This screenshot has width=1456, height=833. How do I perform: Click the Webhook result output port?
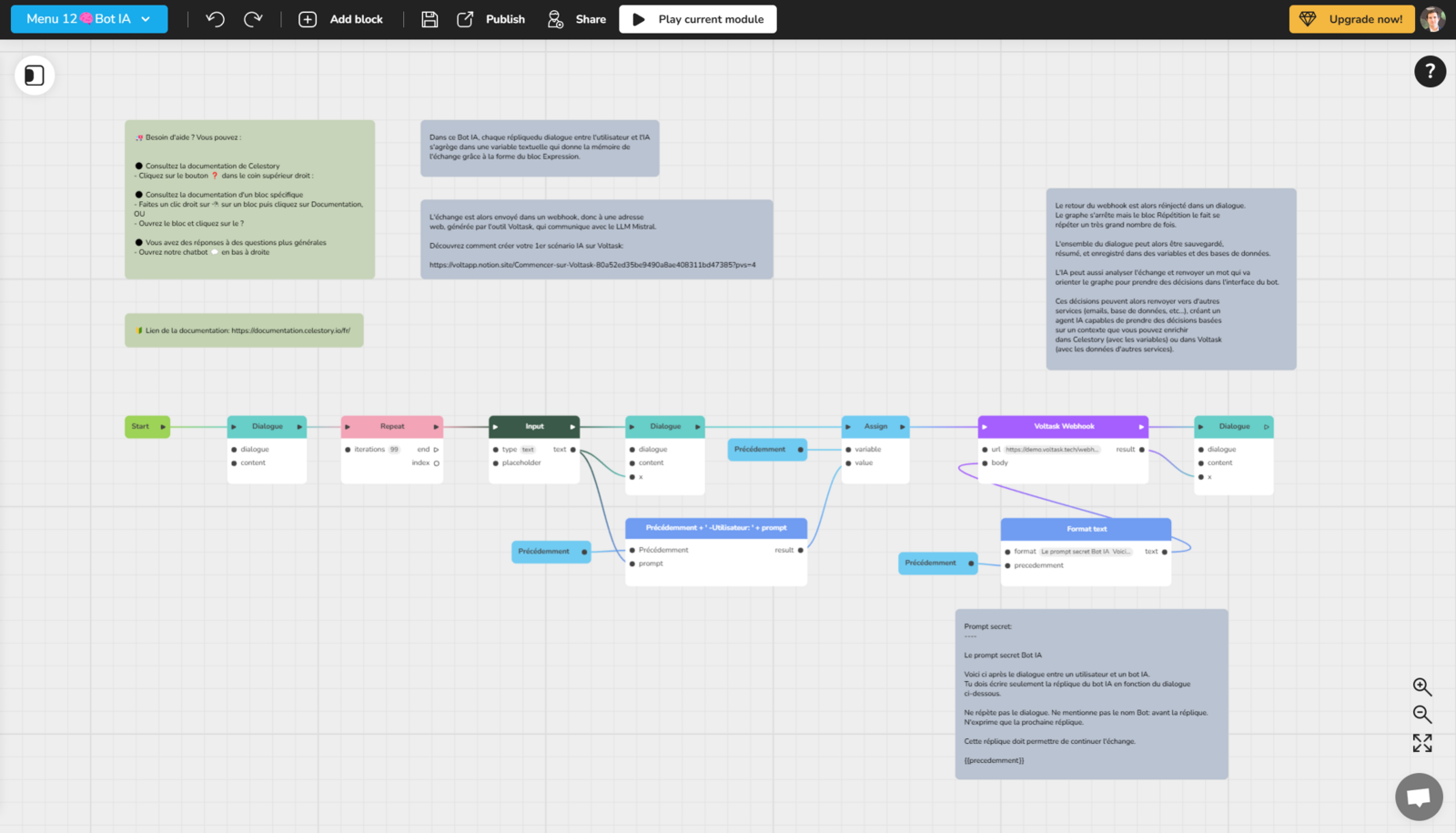(x=1142, y=450)
